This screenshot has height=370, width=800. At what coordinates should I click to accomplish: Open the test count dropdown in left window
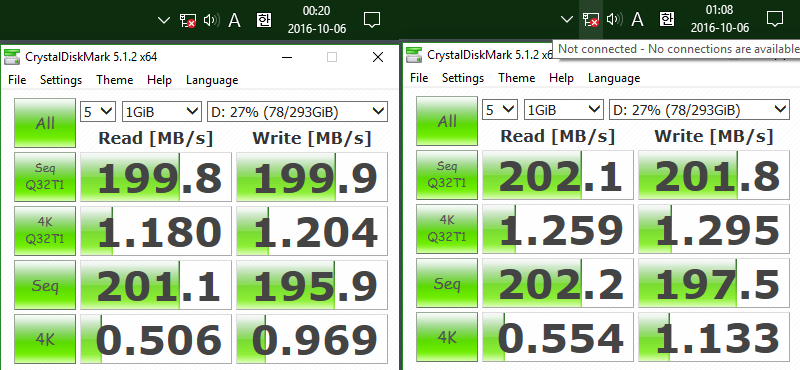97,112
